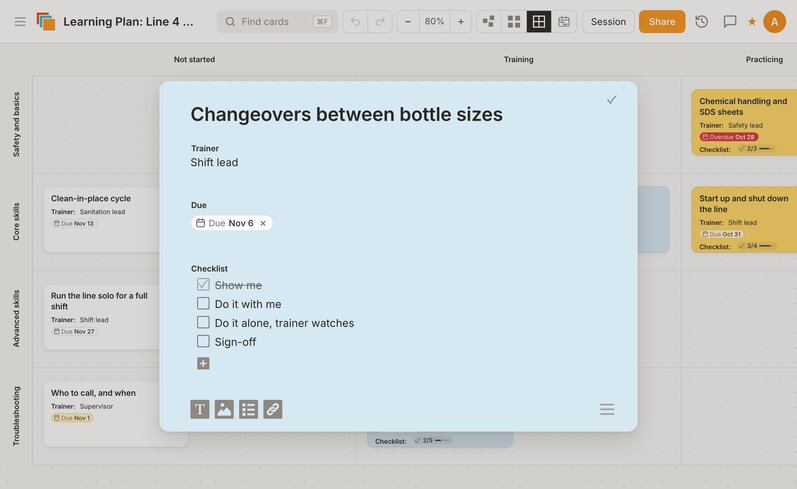Click the Due Nov 1 yellow badge
797x489 pixels.
tap(72, 418)
